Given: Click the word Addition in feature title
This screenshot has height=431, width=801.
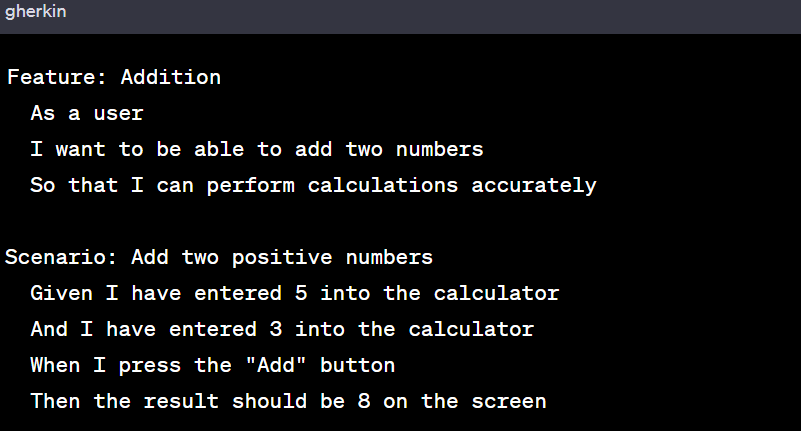Looking at the screenshot, I should point(171,77).
